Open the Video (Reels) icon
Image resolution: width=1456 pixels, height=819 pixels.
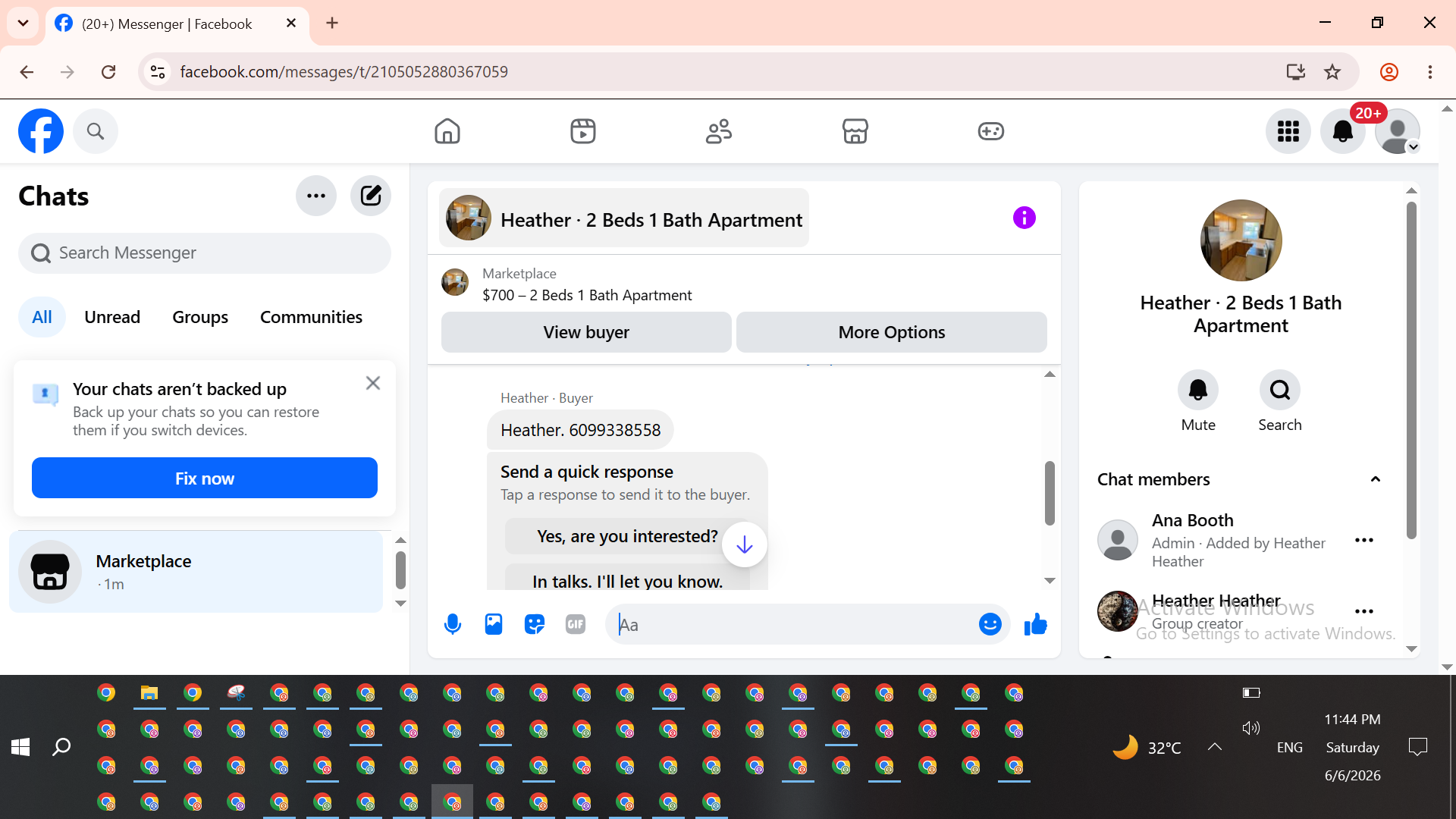point(583,131)
